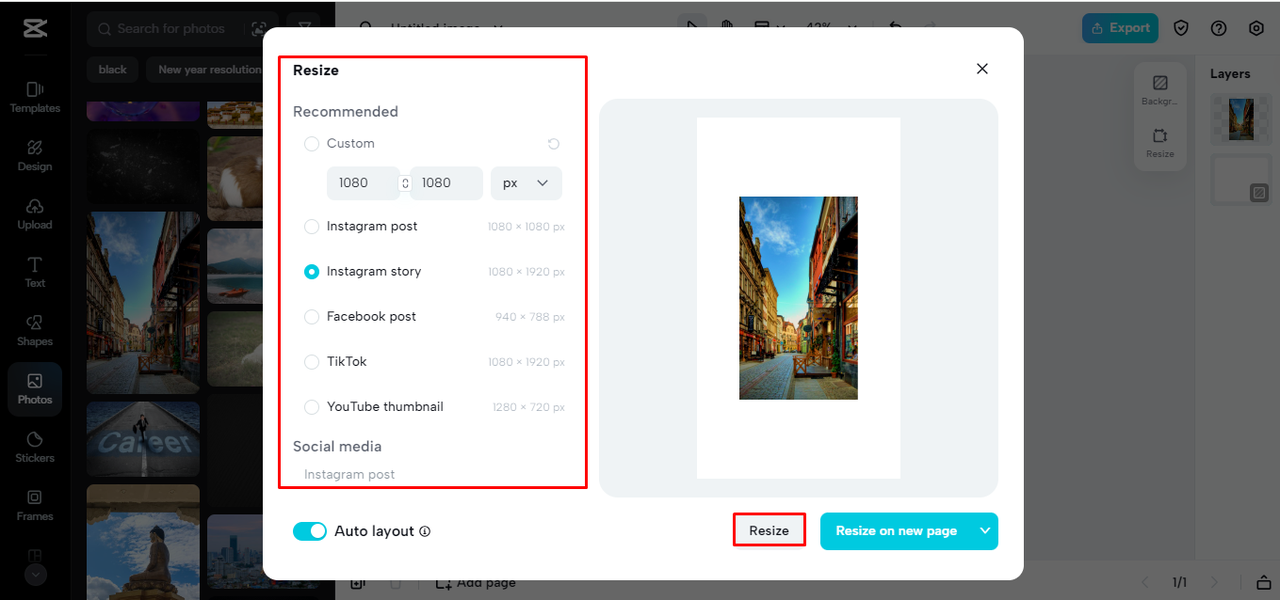Choose the old town street photo thumbnail

click(x=143, y=302)
